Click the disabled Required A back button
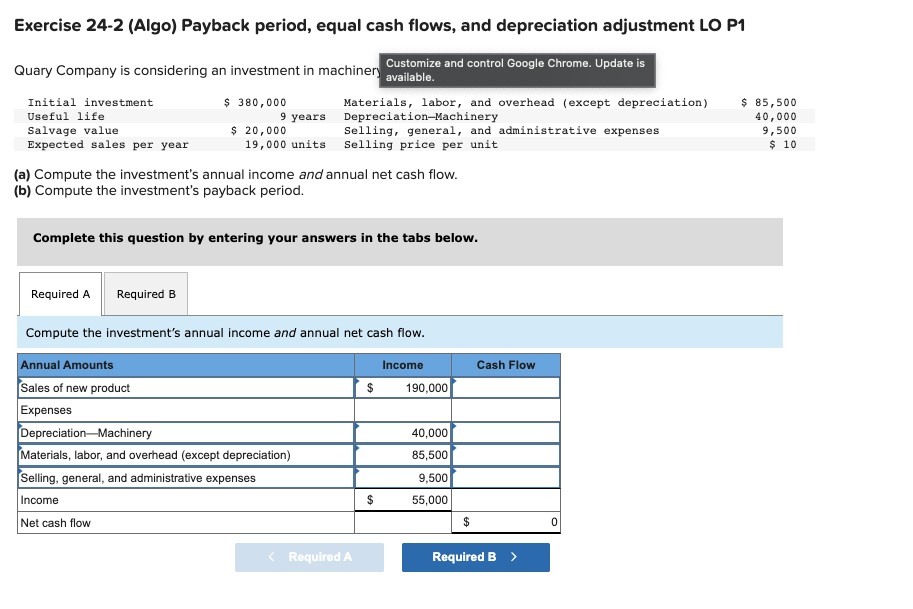The height and width of the screenshot is (609, 913). click(309, 557)
